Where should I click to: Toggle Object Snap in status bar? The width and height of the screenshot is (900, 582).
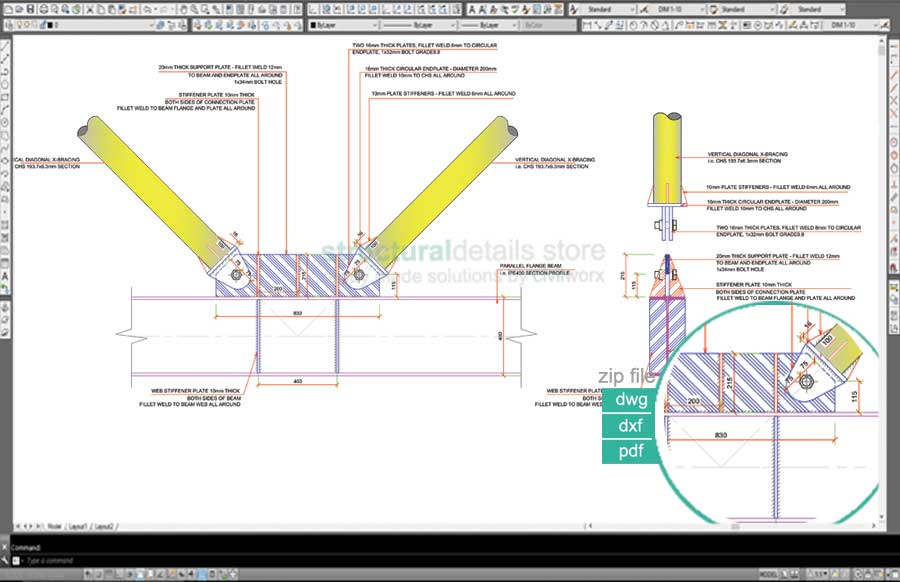[140, 574]
